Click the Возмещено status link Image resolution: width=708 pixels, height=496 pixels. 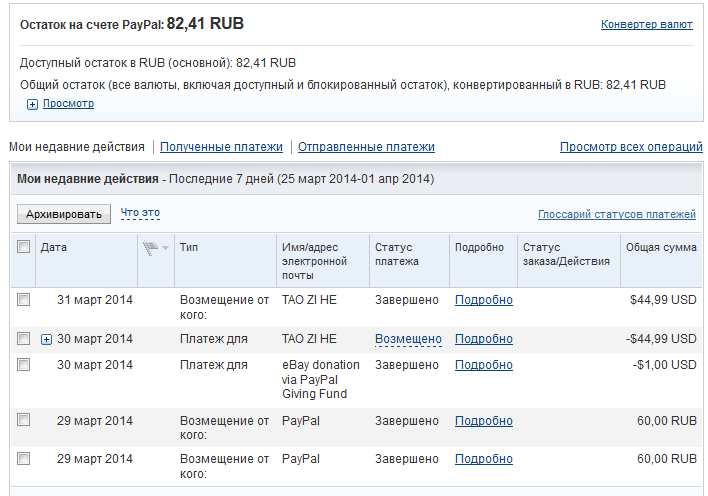point(408,339)
